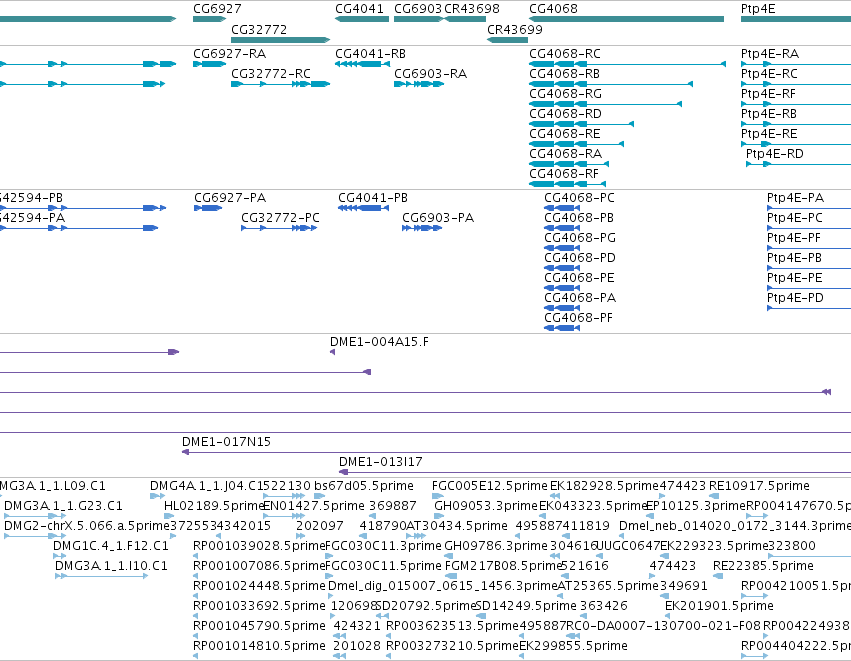The height and width of the screenshot is (661, 851).
Task: Select EST FGC005E12.5prime
Action: (437, 495)
